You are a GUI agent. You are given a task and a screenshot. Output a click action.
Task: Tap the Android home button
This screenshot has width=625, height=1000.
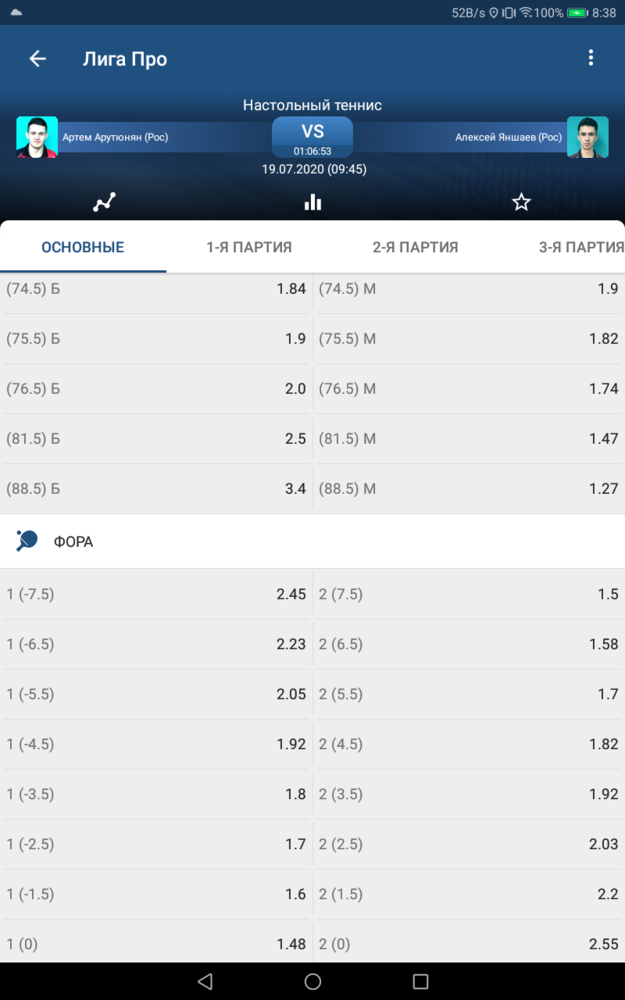coord(312,981)
